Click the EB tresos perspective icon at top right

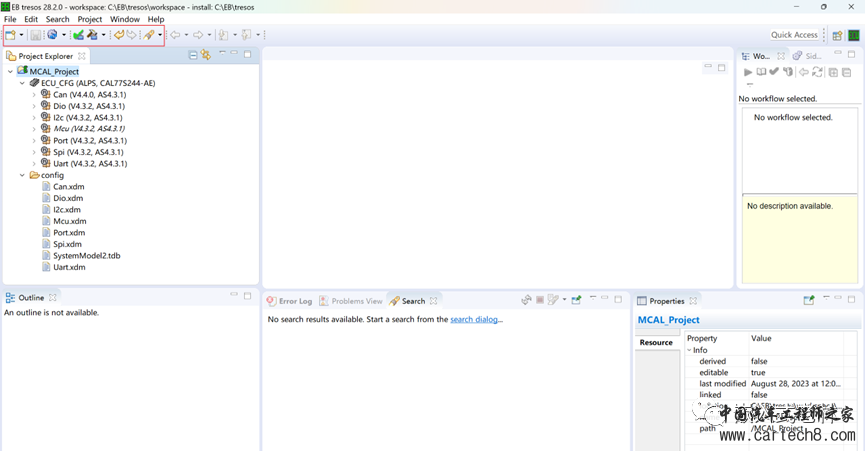(x=853, y=35)
